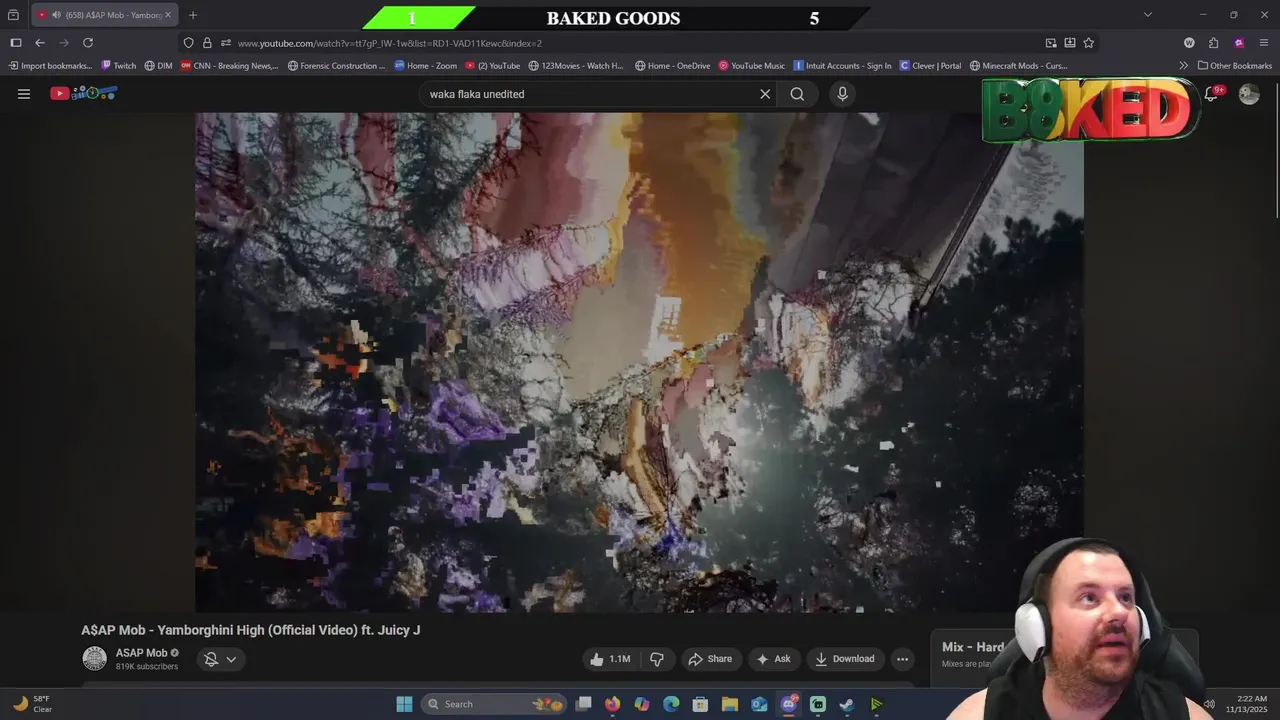Select the ASAP Mob YouTube tab
The height and width of the screenshot is (720, 1280).
point(104,15)
